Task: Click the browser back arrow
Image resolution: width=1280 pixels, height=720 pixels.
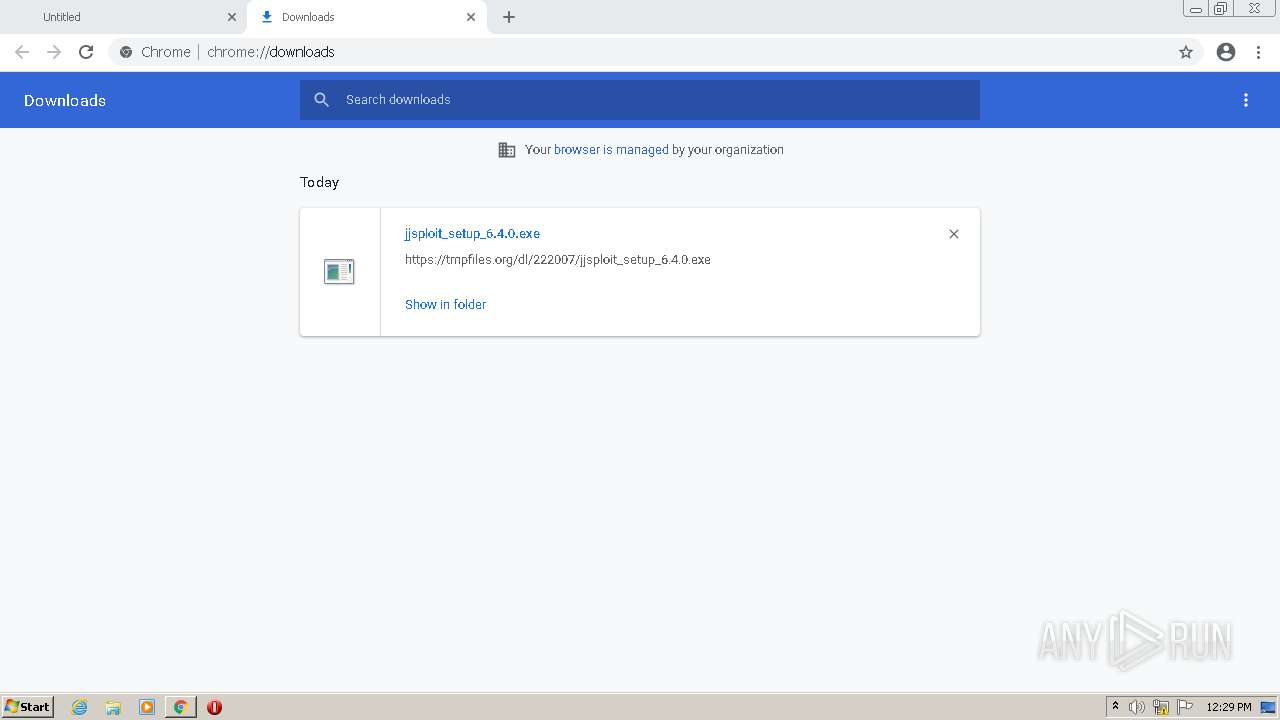Action: click(x=22, y=52)
